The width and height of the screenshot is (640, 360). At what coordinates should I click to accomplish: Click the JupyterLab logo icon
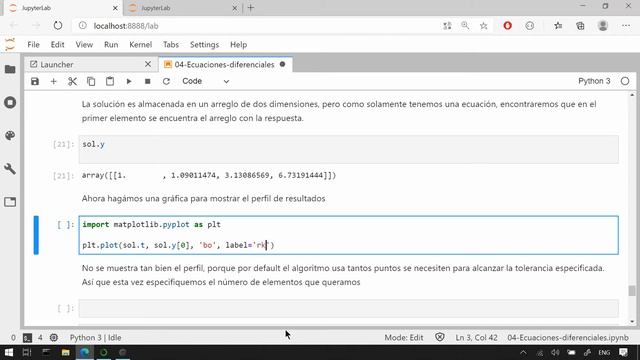pos(10,44)
